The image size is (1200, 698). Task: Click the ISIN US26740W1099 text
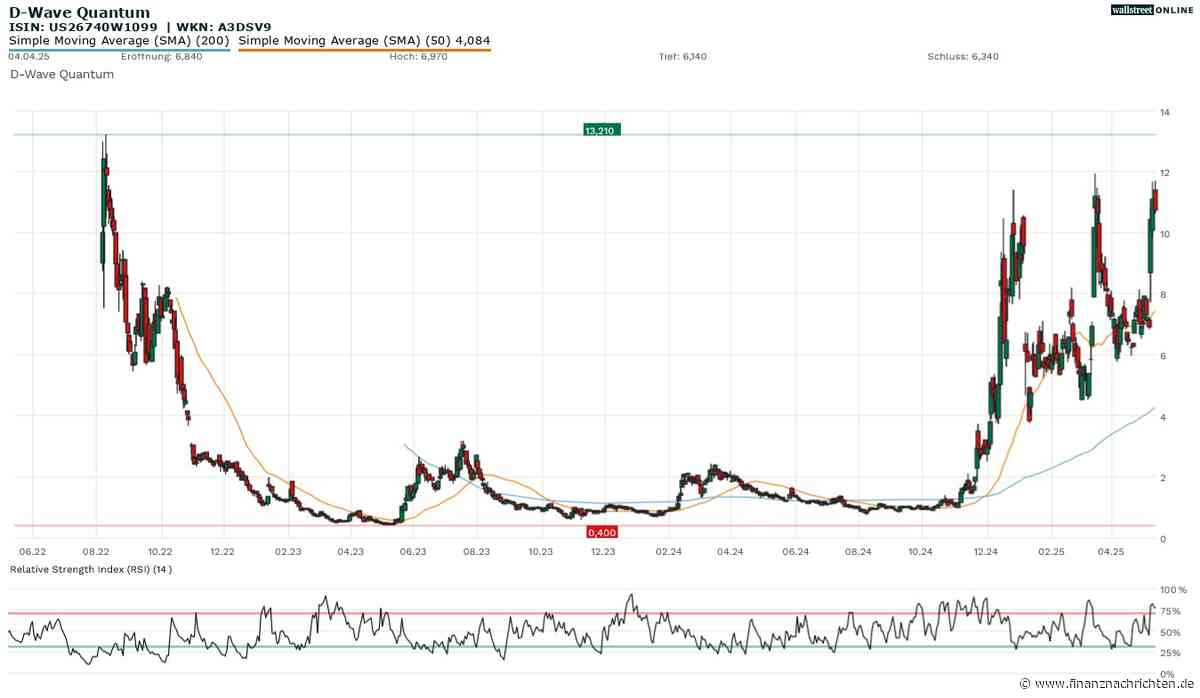tap(83, 26)
